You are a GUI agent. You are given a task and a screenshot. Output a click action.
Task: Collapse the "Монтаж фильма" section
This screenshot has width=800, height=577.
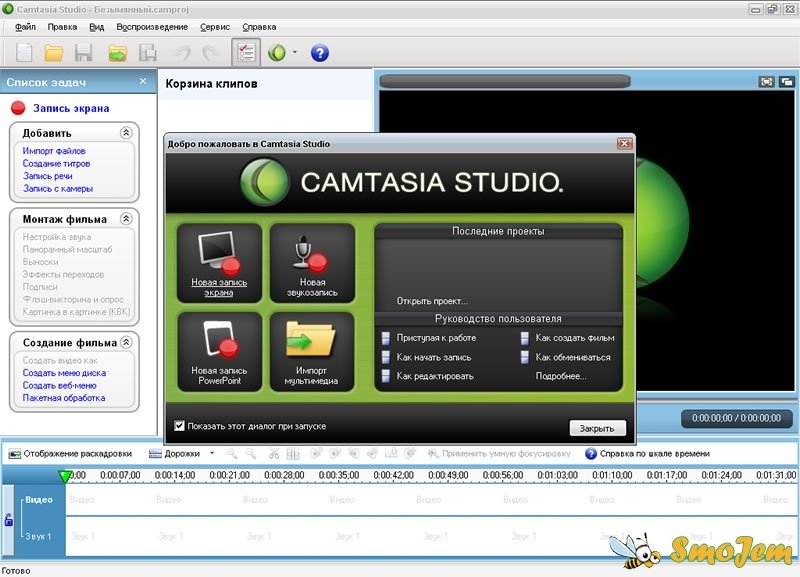pos(126,219)
